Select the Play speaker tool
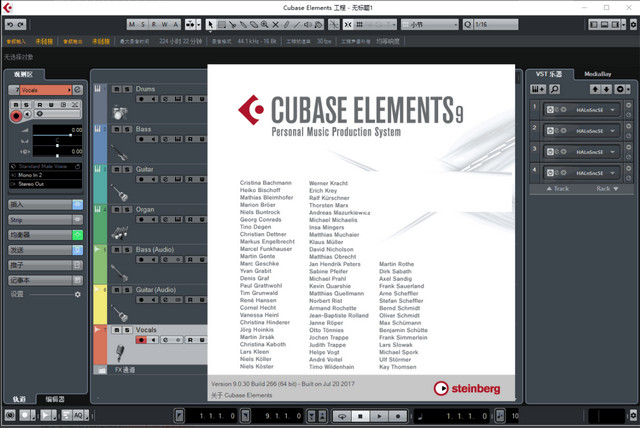This screenshot has width=640, height=428. (308, 25)
